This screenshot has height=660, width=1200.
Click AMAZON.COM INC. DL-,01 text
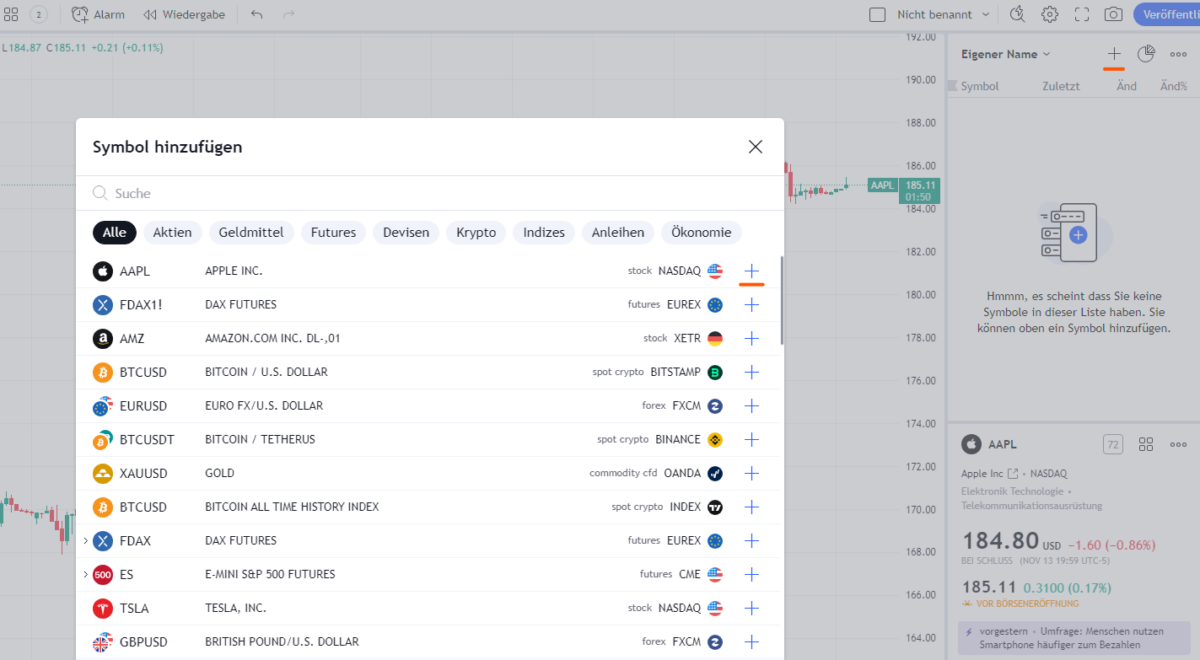(x=273, y=338)
